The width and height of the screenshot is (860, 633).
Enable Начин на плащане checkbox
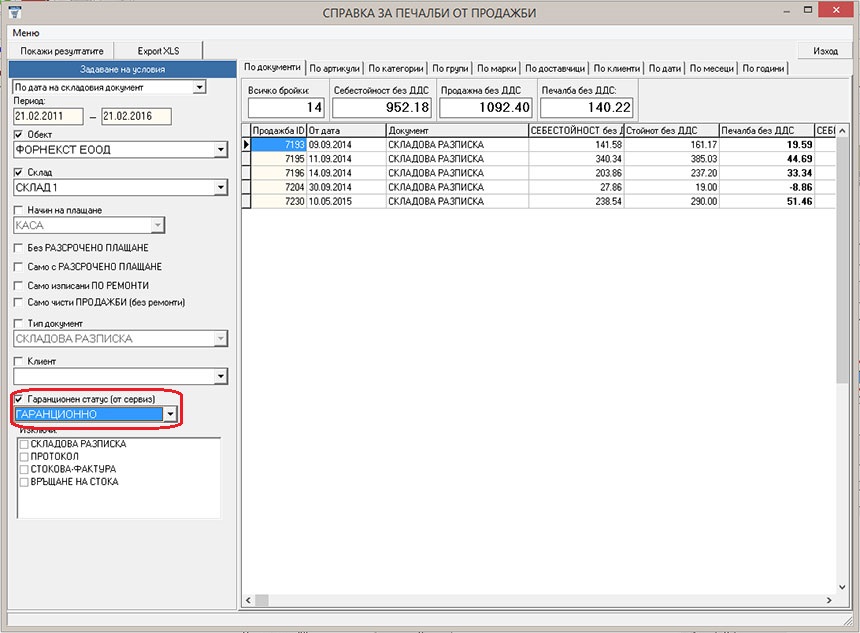point(19,210)
